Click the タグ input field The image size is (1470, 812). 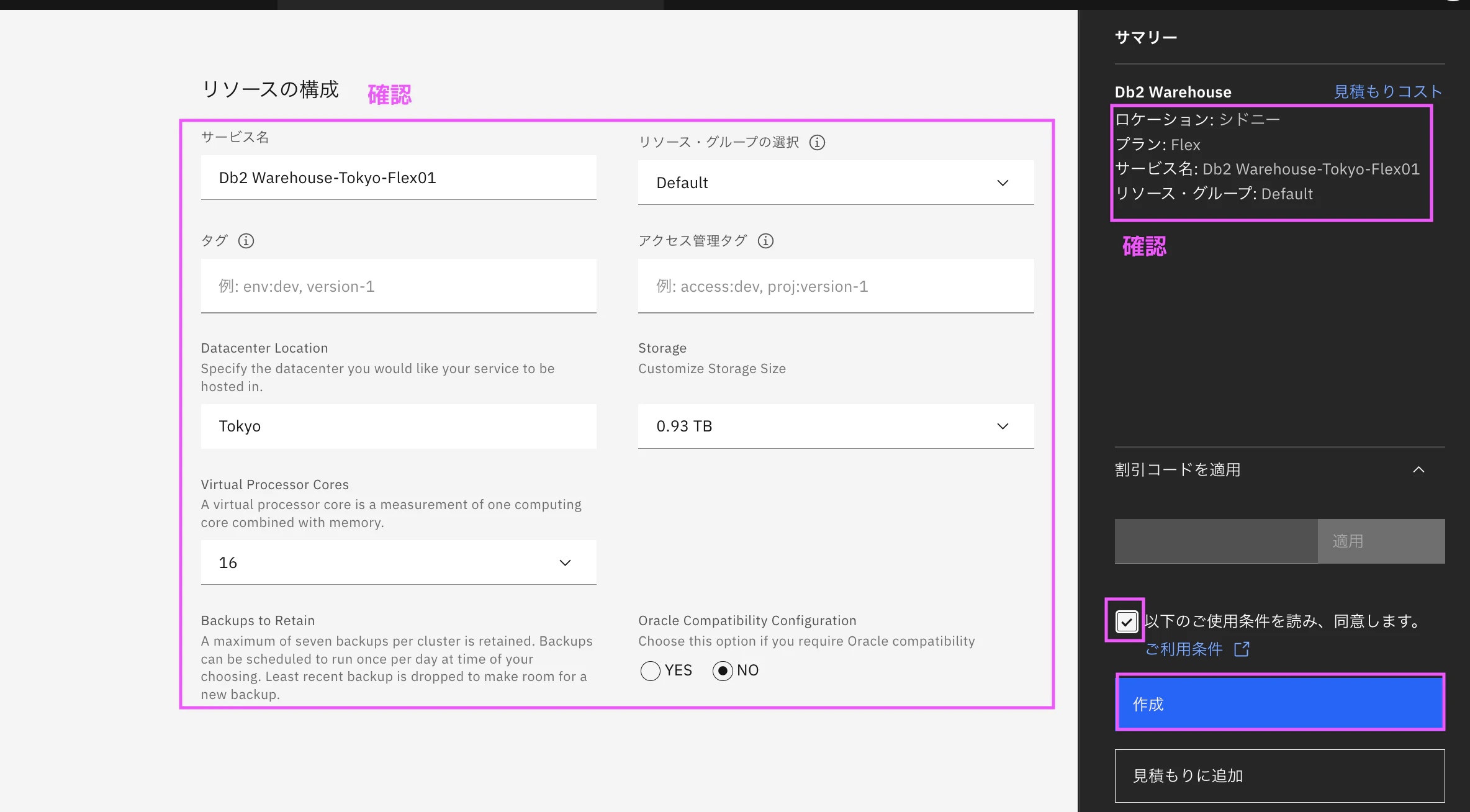pos(399,286)
